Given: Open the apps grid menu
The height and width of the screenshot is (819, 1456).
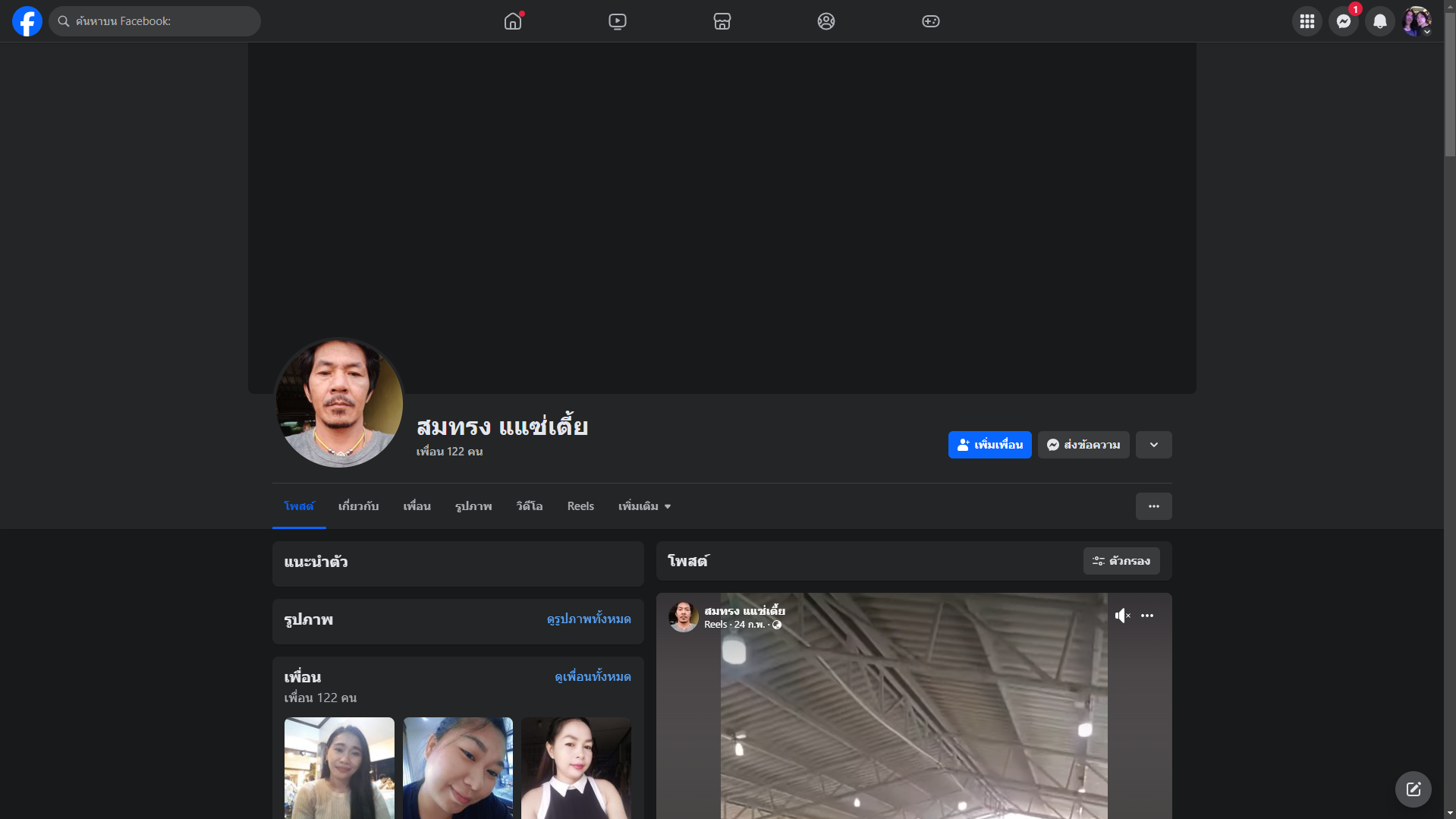Looking at the screenshot, I should 1307,21.
